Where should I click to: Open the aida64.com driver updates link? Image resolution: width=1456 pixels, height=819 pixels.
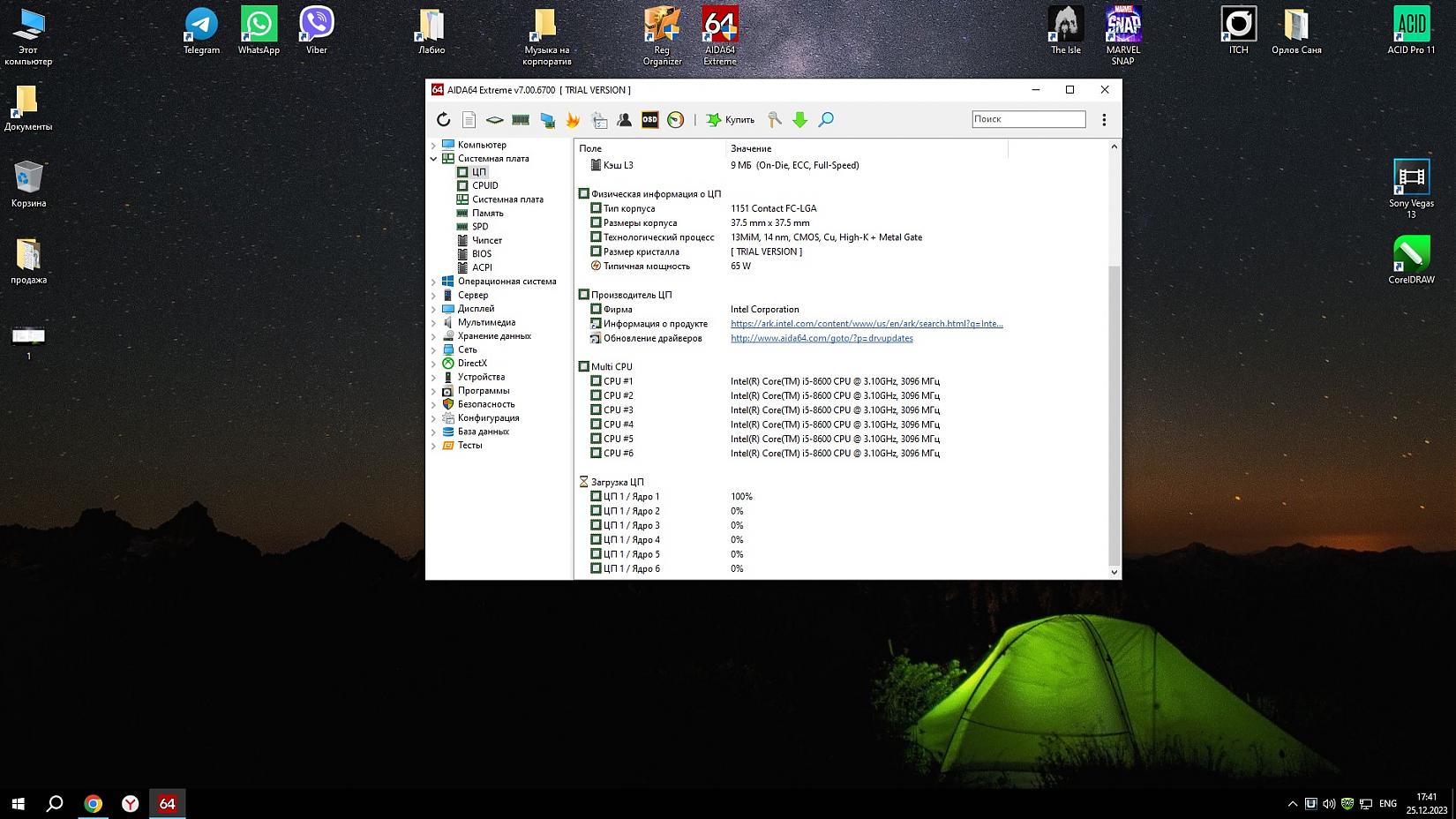(821, 338)
